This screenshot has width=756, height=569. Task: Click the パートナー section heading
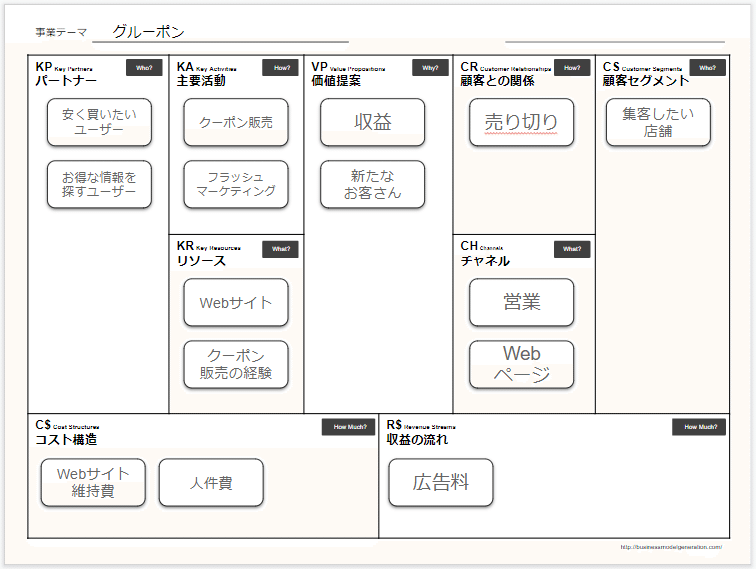coord(66,81)
